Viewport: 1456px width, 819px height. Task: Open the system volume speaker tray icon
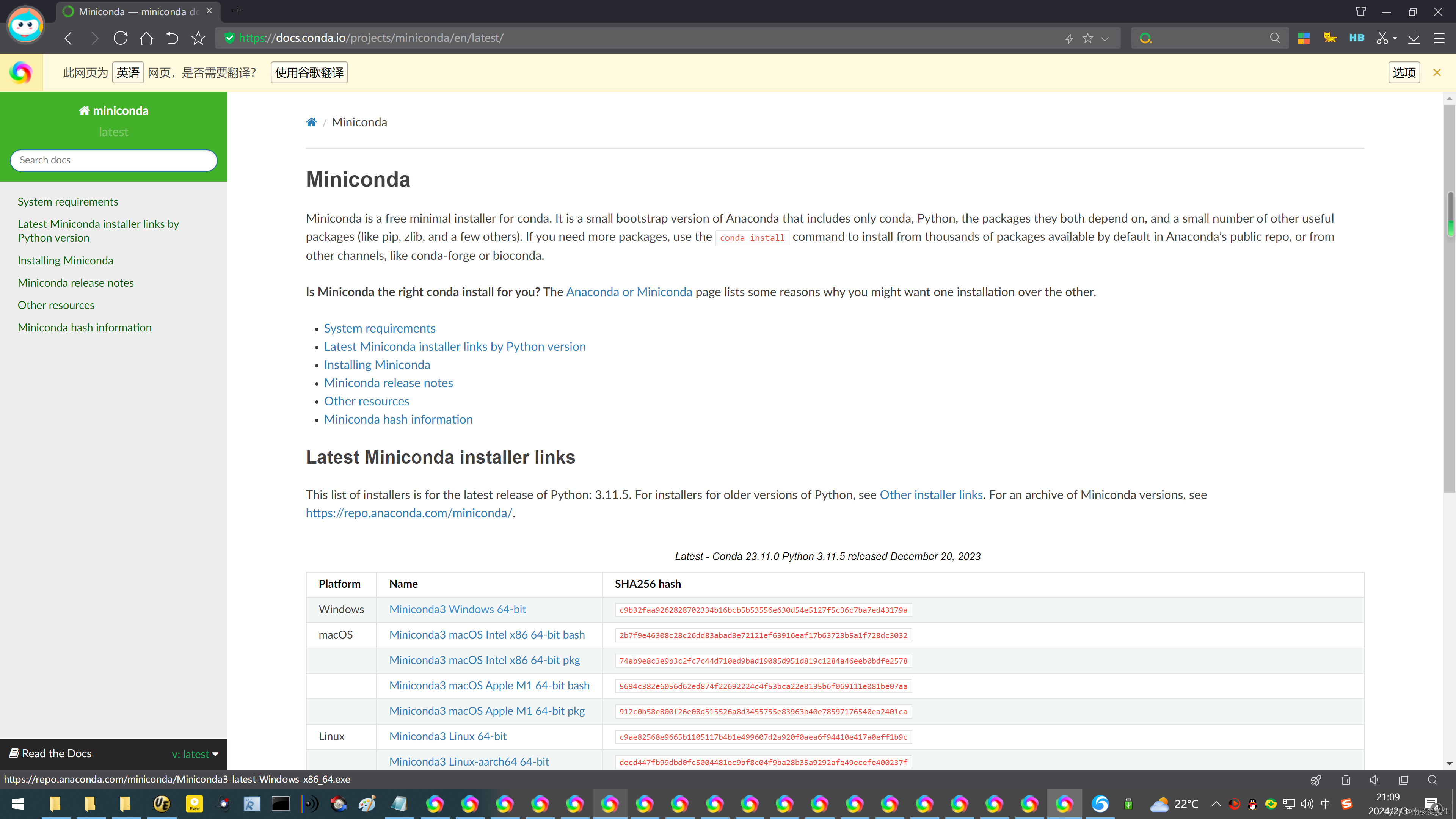coord(1307,804)
